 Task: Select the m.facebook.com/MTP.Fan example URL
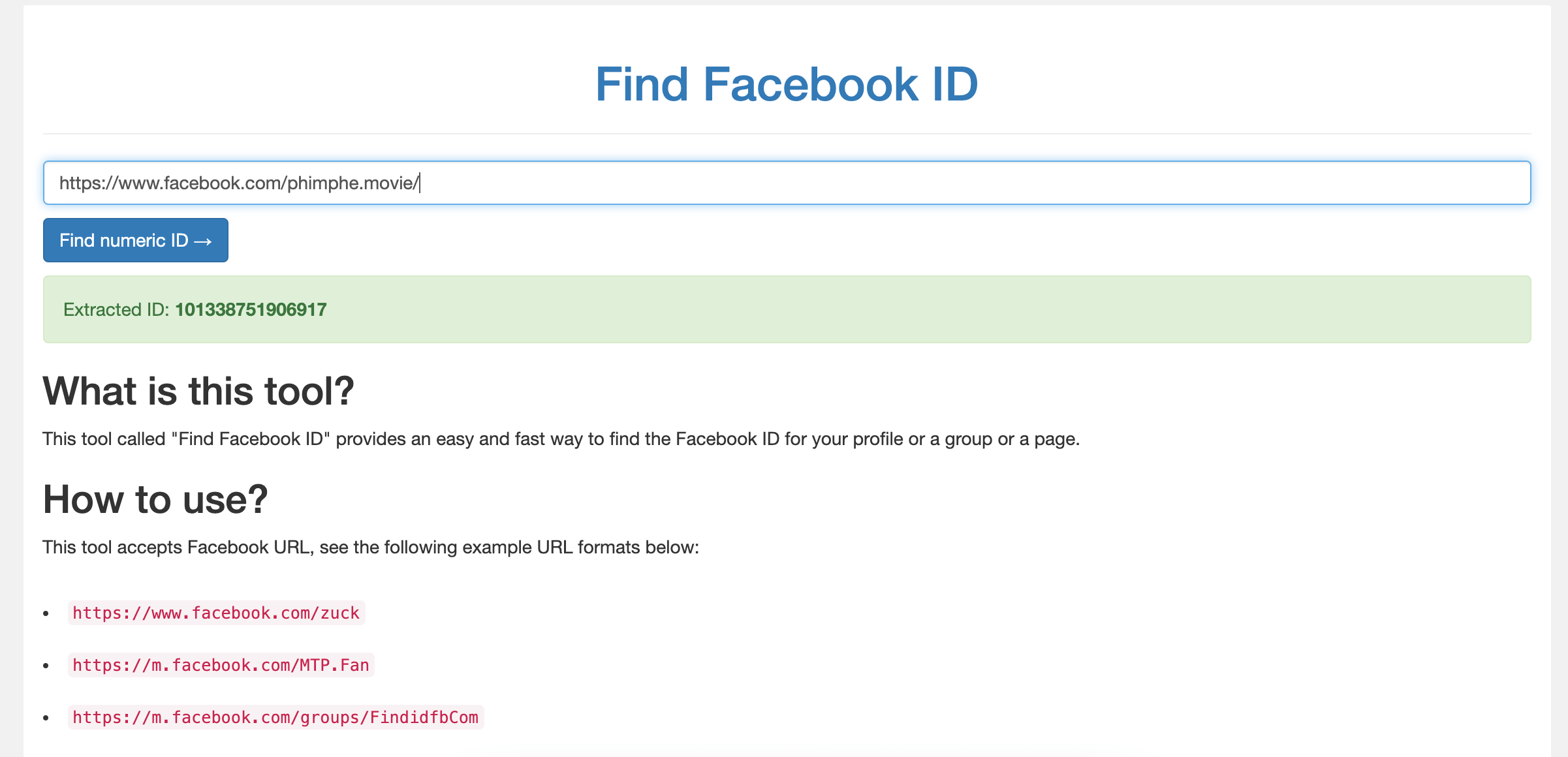tap(221, 665)
